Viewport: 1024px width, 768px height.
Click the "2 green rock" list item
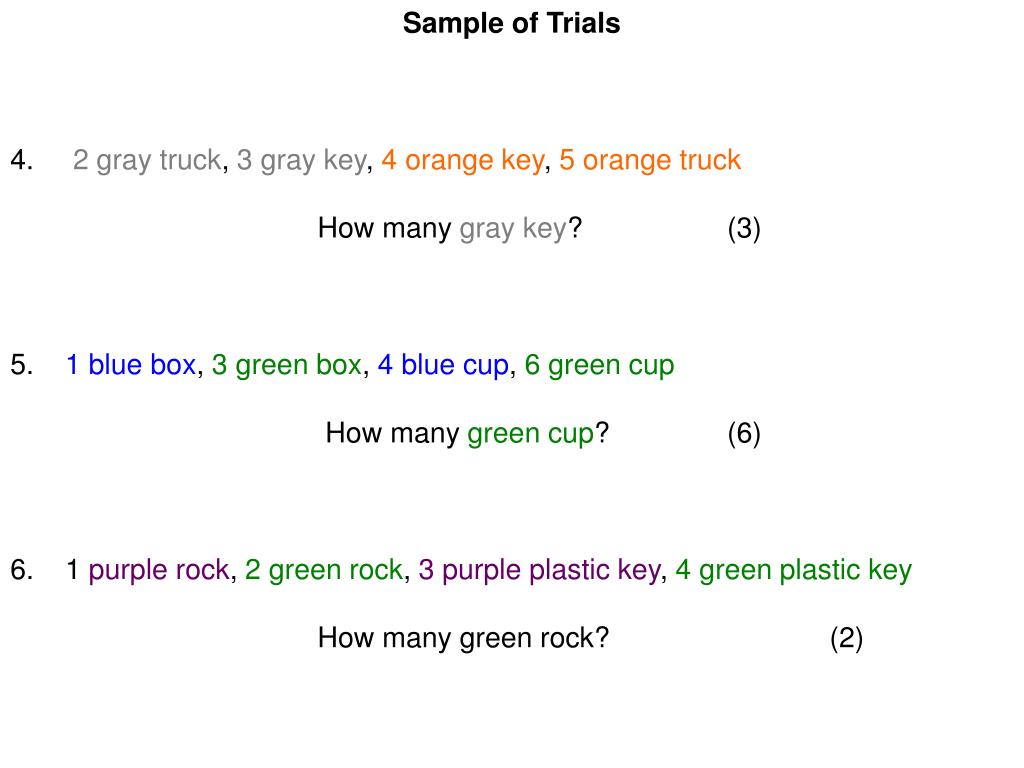(323, 570)
